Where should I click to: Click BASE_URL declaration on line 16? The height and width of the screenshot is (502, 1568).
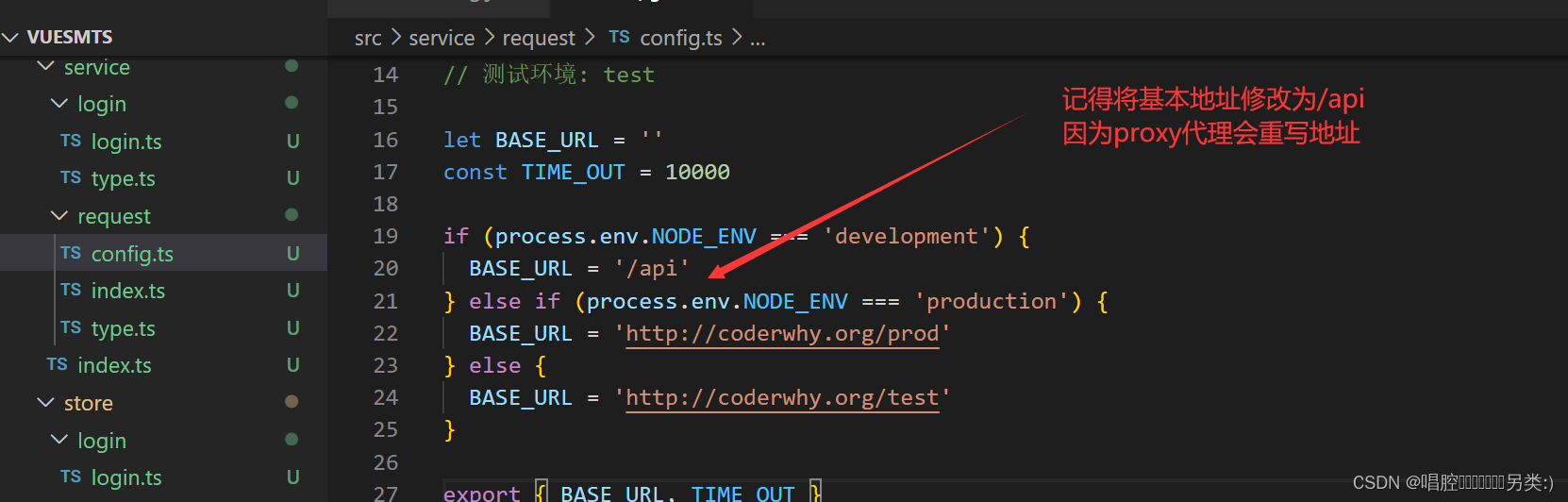tap(547, 140)
